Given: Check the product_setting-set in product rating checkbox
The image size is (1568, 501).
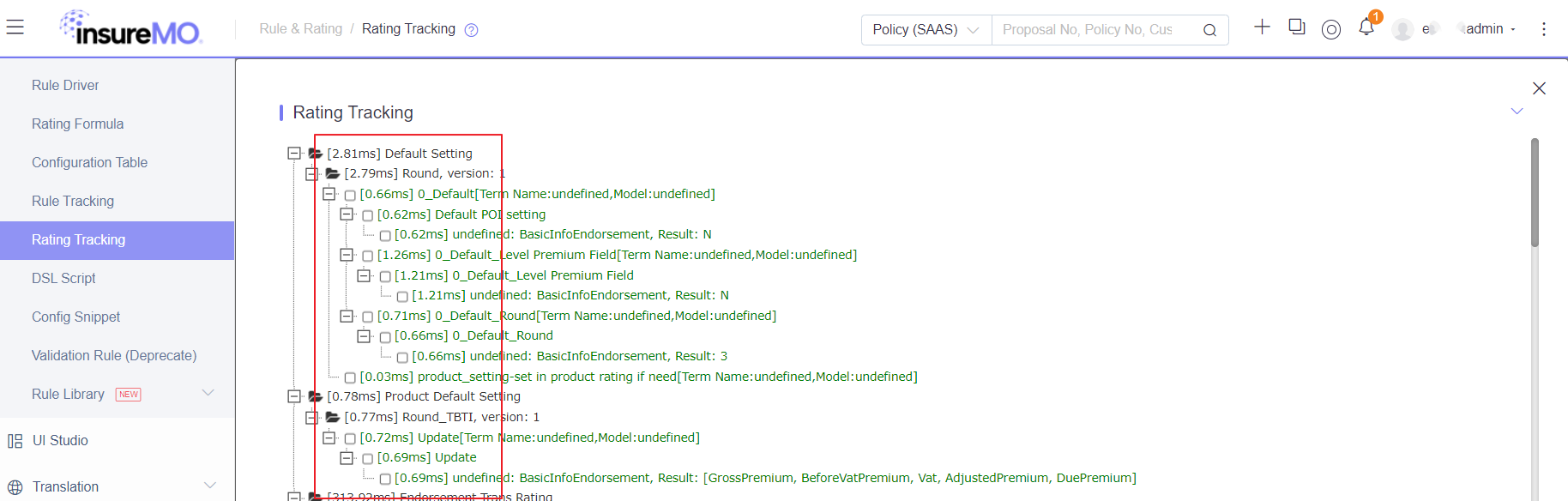Looking at the screenshot, I should pos(350,377).
